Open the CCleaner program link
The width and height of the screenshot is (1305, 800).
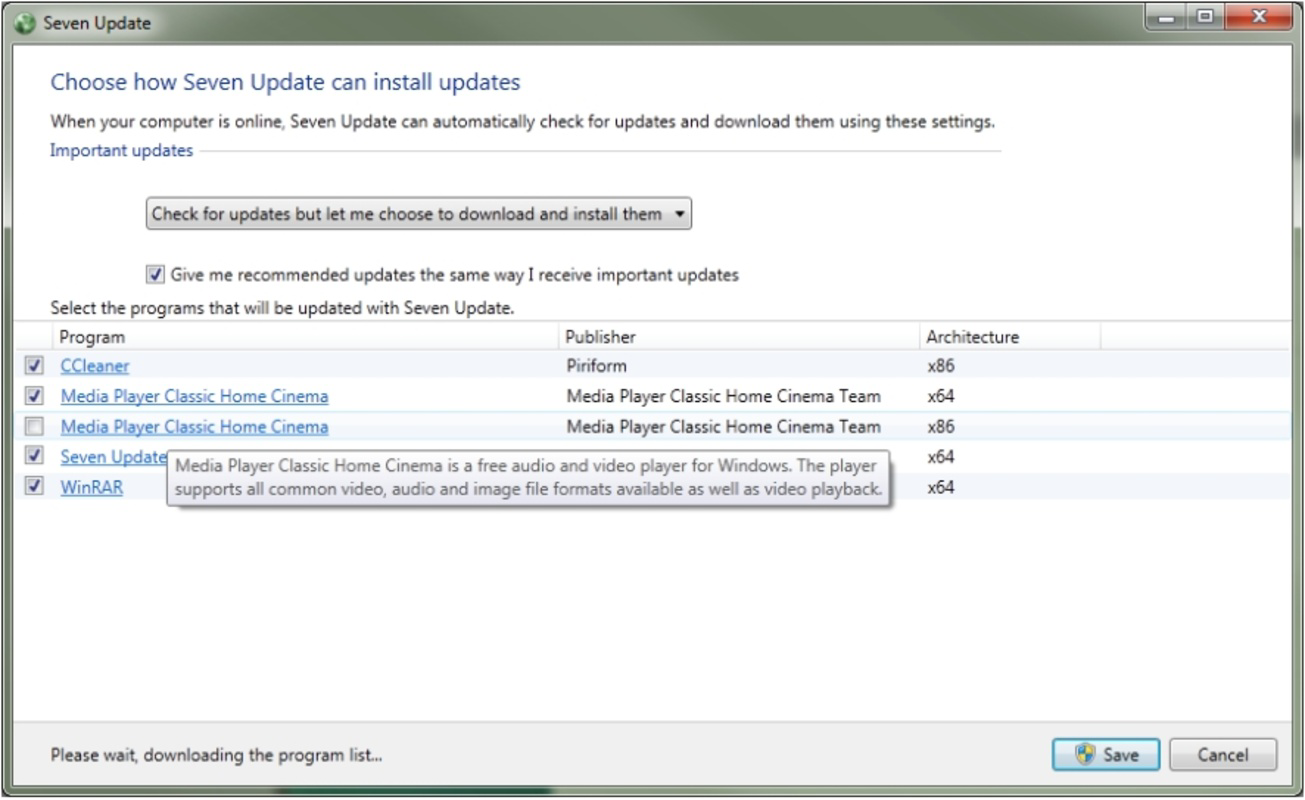pos(95,366)
